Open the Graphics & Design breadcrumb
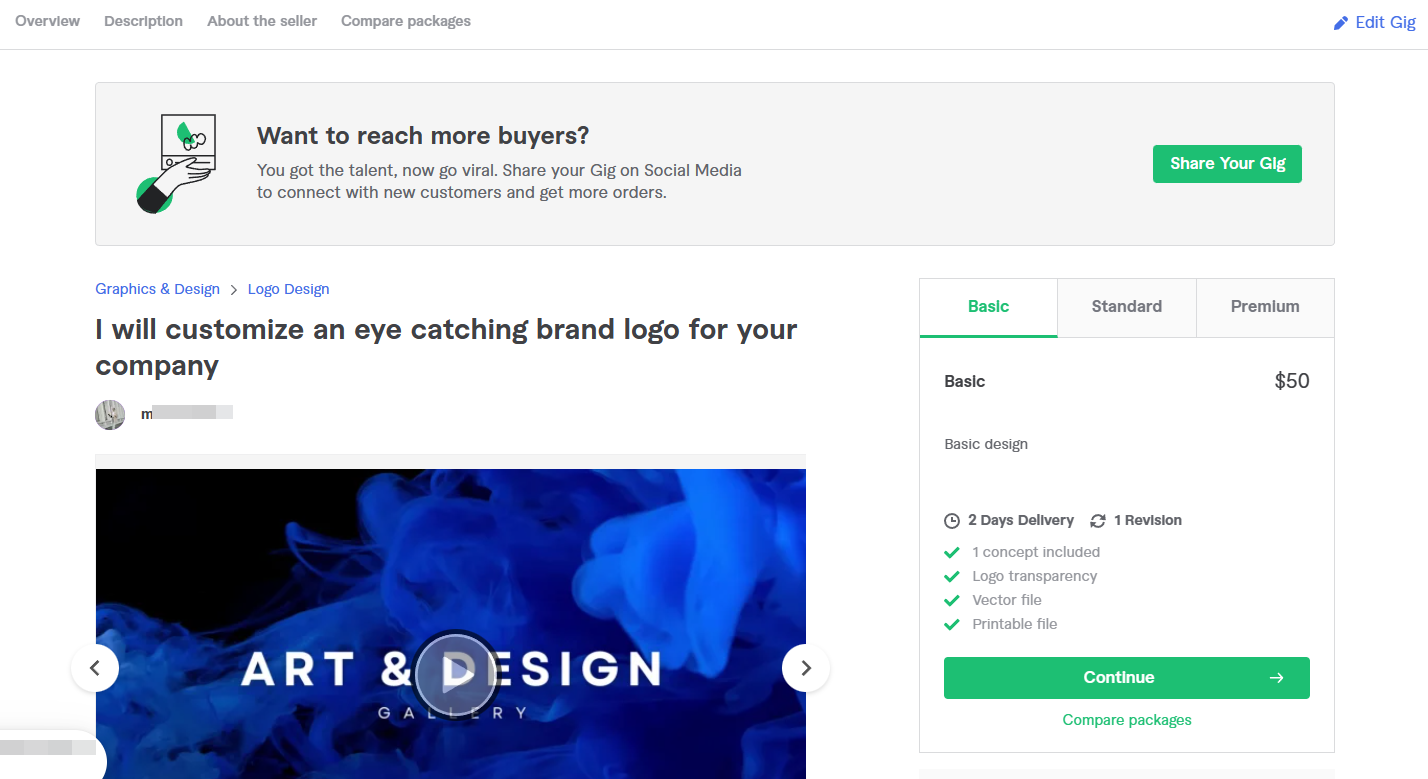 coord(157,289)
